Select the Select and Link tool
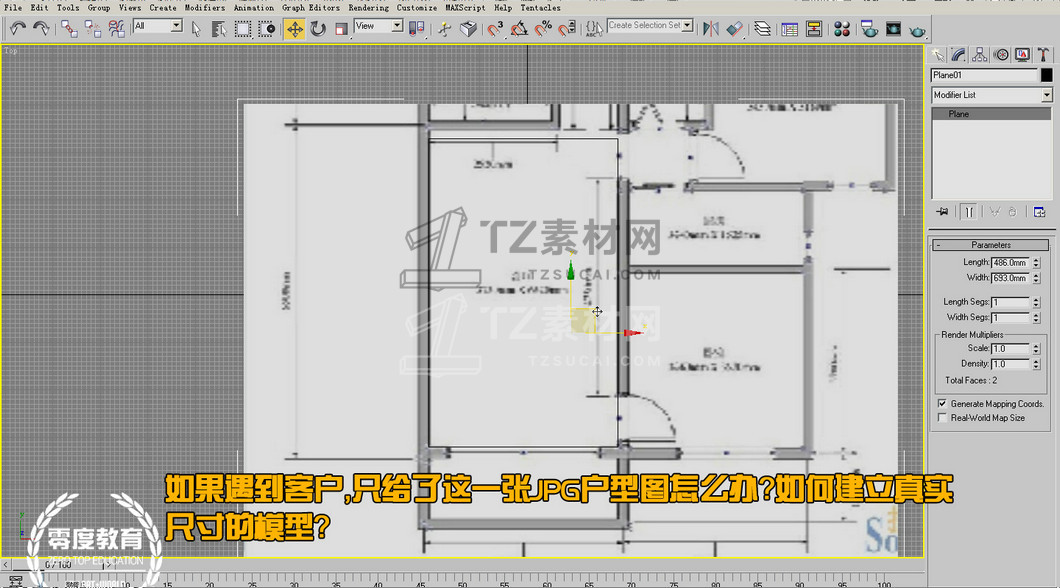 [69, 28]
